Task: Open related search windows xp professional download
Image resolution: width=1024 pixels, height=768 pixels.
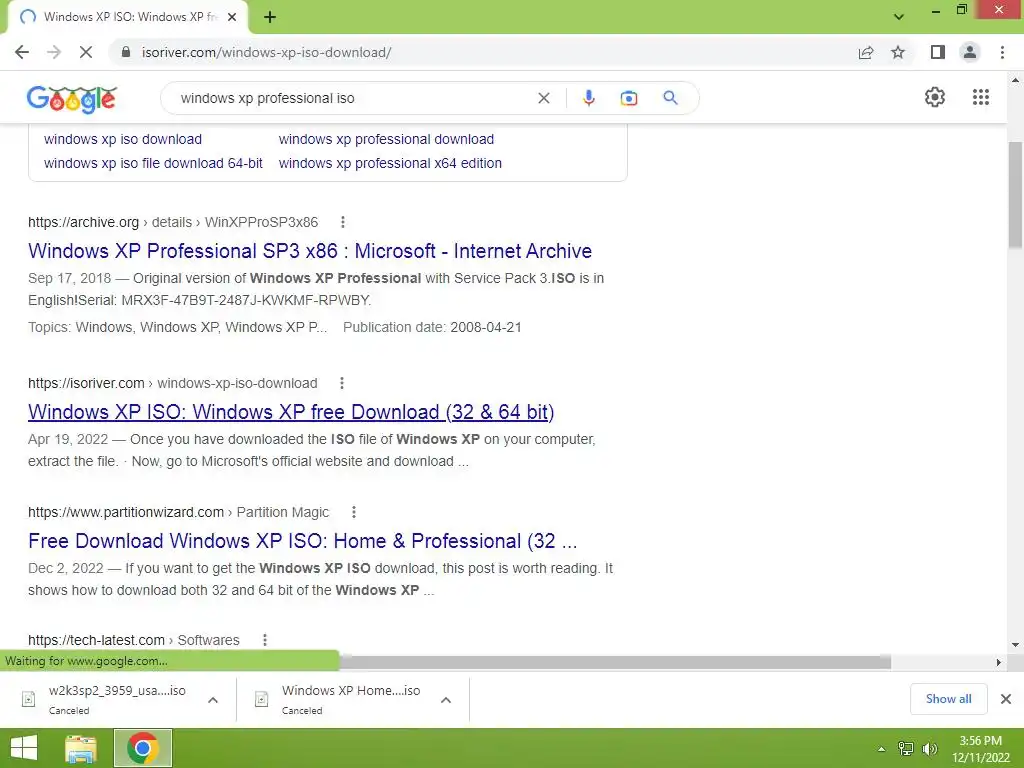Action: pos(386,139)
